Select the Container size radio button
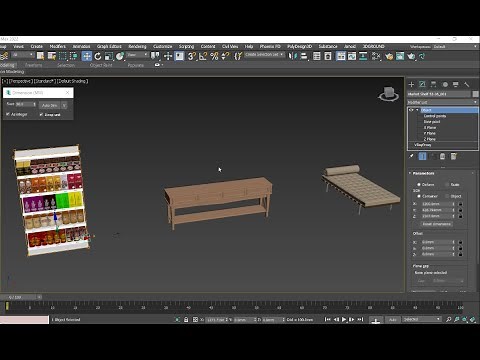This screenshot has height=360, width=480. pyautogui.click(x=419, y=196)
